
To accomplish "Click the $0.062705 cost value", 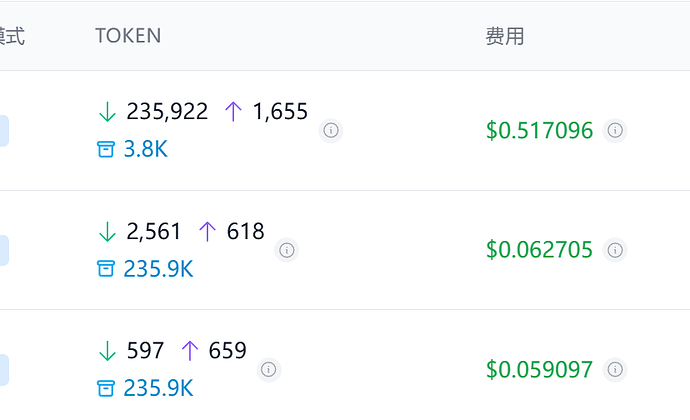I will click(540, 250).
